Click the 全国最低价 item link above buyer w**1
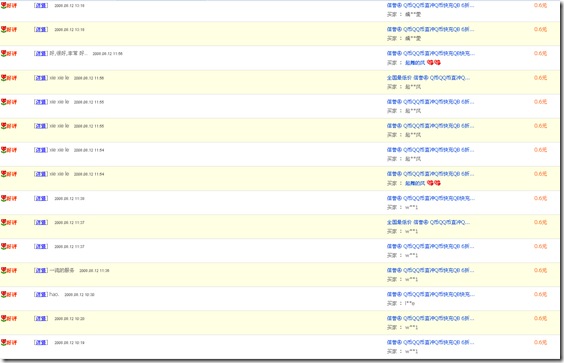The image size is (564, 363). tap(428, 222)
